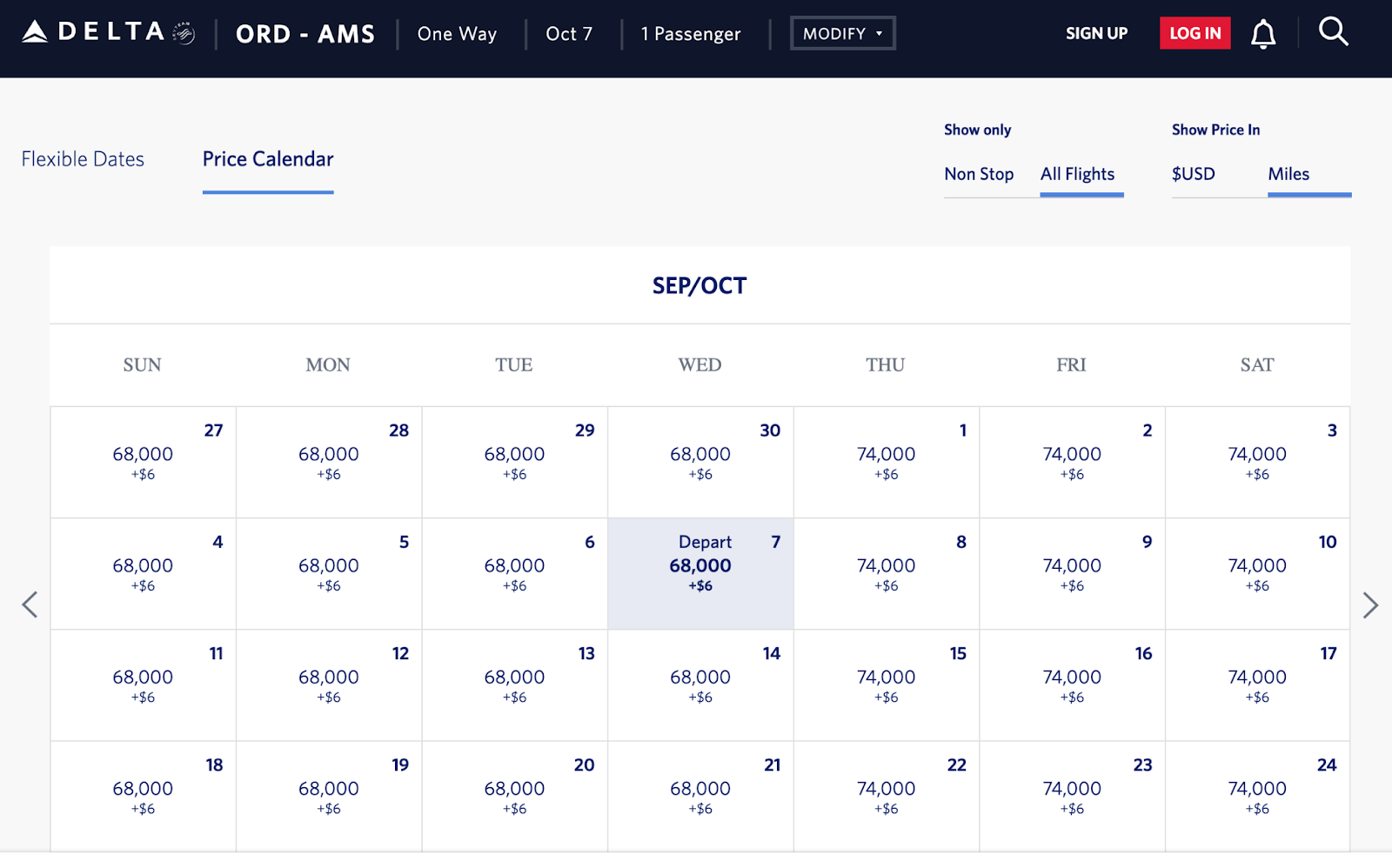The width and height of the screenshot is (1392, 868).
Task: Click the LOG IN button
Action: click(1195, 33)
